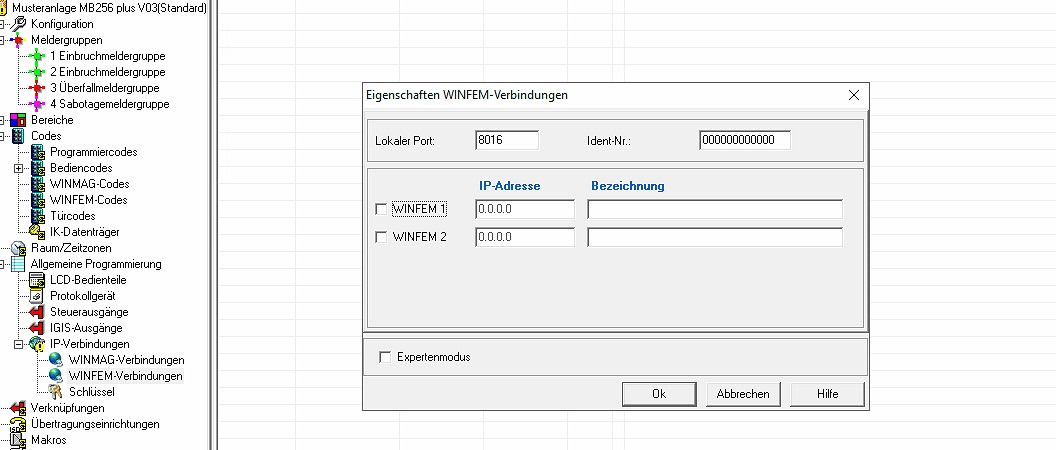Enable the WINFEM 1 checkbox
This screenshot has width=1056, height=450.
380,209
